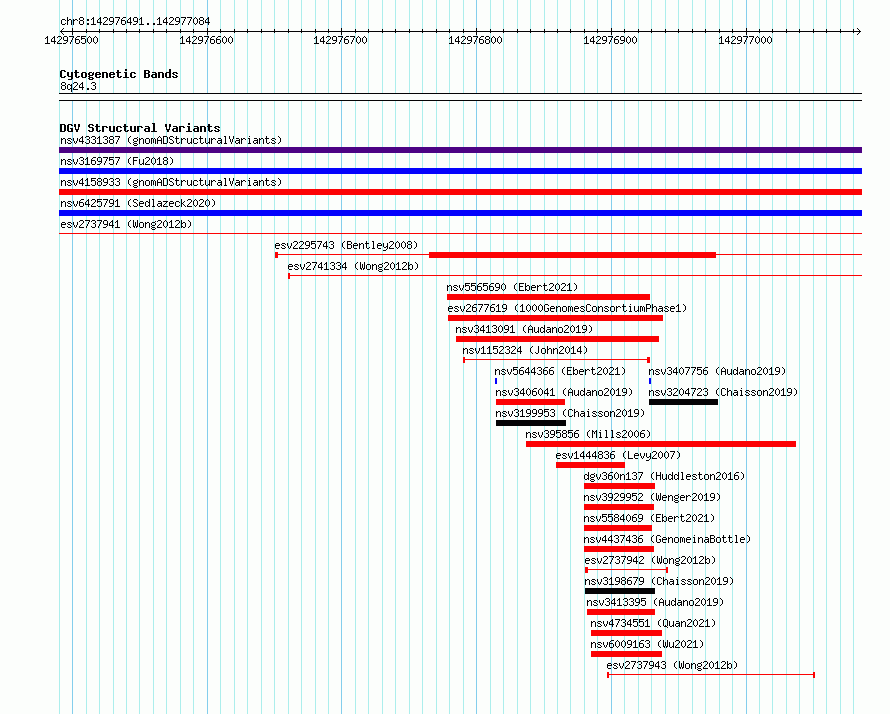Open nsv5644366 (Ebert2021) label
The image size is (890, 714).
point(560,371)
